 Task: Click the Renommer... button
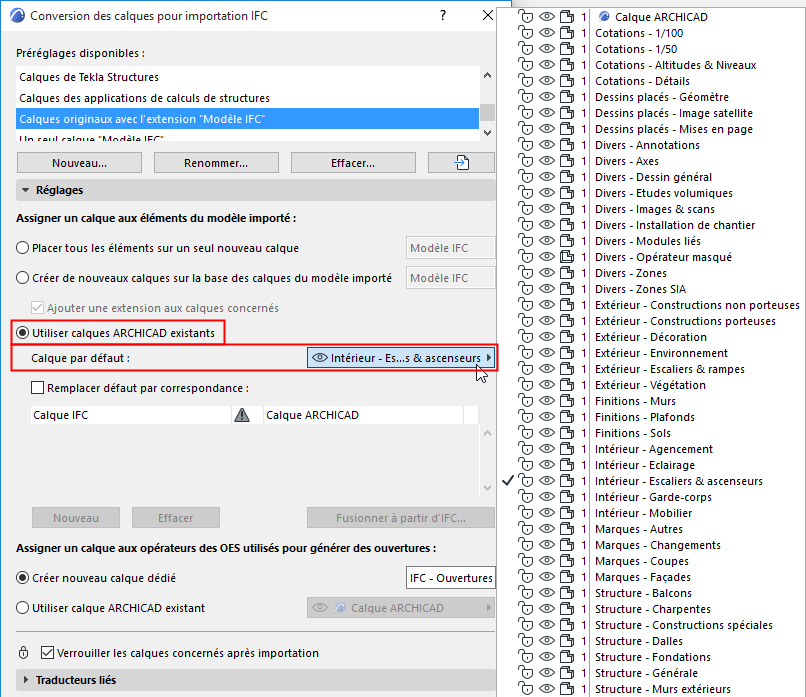(216, 163)
